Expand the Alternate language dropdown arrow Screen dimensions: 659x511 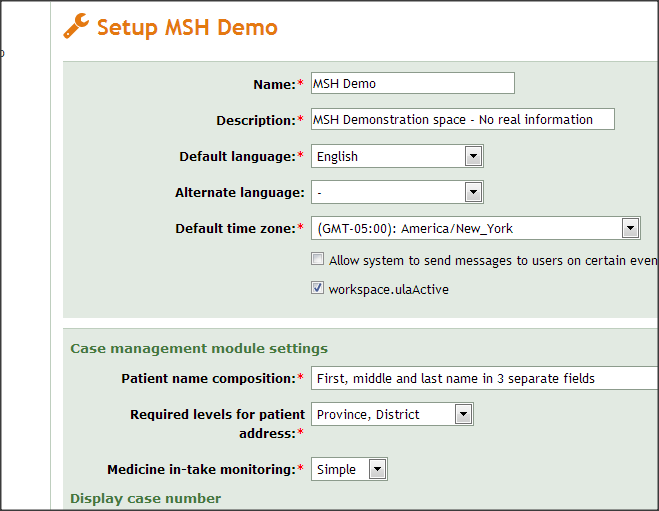[474, 192]
